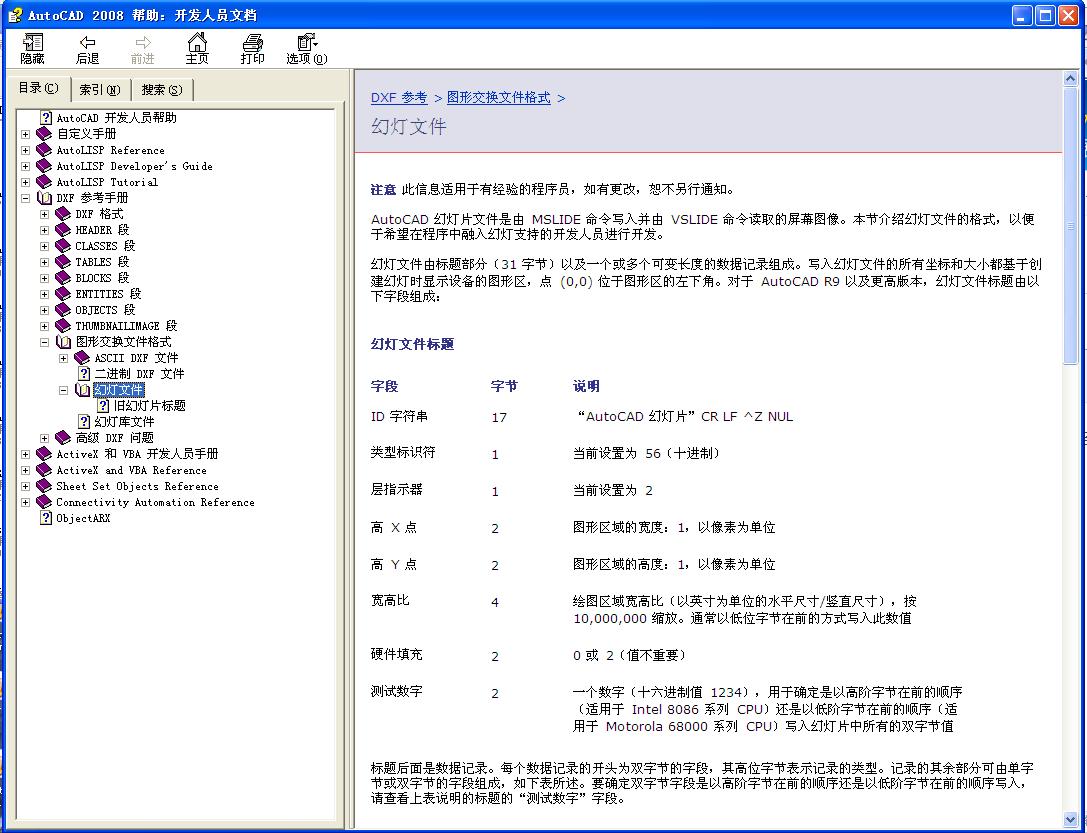1087x833 pixels.
Task: Click the book icon beside HEADER 段
Action: click(63, 229)
